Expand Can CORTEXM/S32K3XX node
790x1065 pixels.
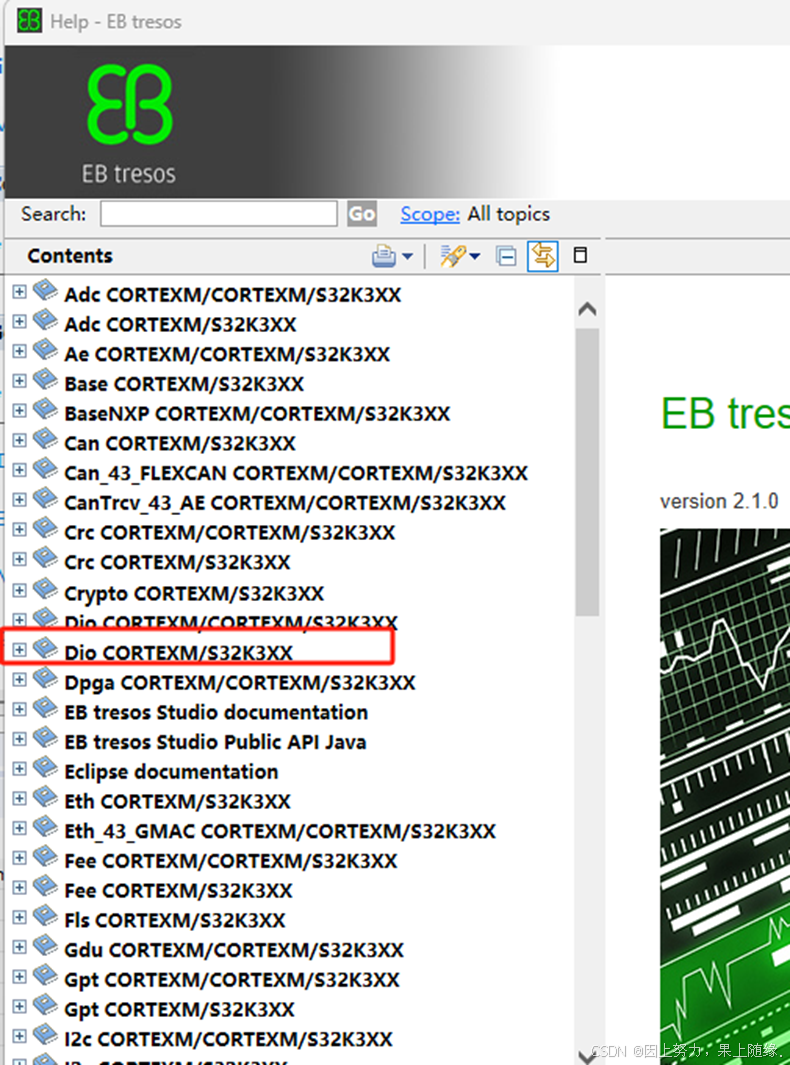pyautogui.click(x=20, y=440)
